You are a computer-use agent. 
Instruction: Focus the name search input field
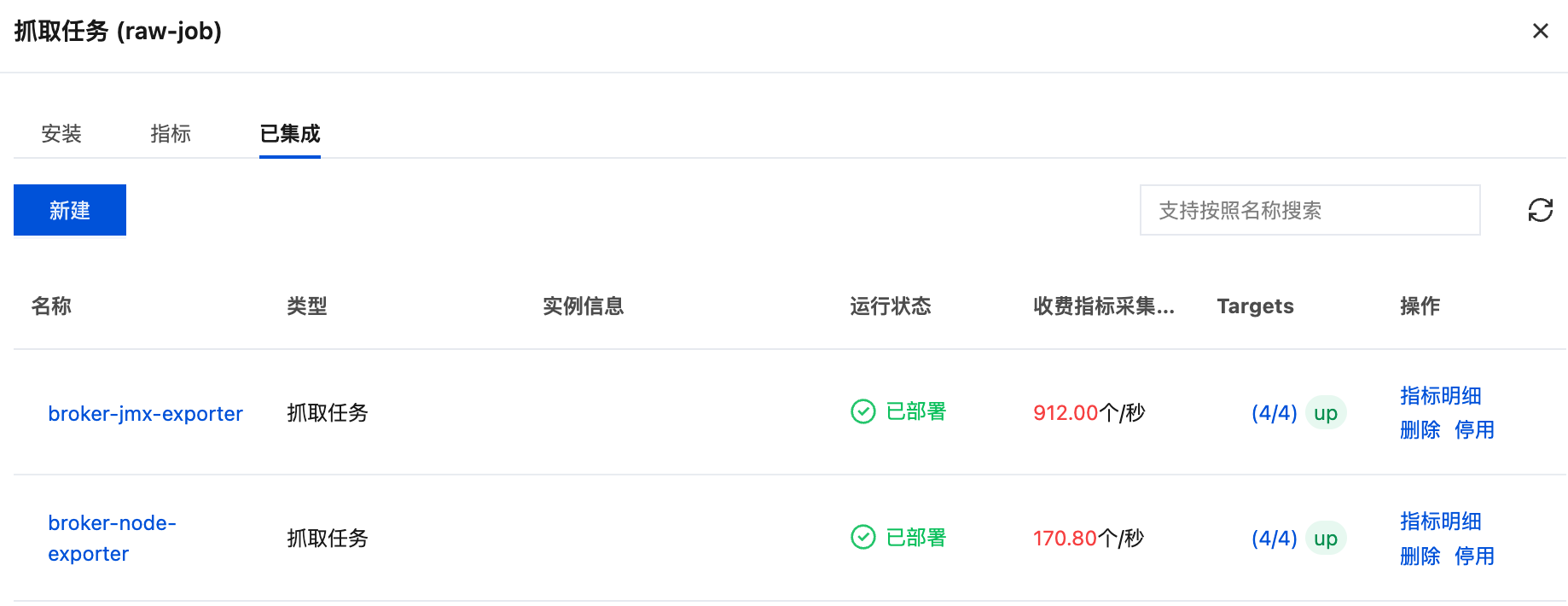(x=1310, y=210)
